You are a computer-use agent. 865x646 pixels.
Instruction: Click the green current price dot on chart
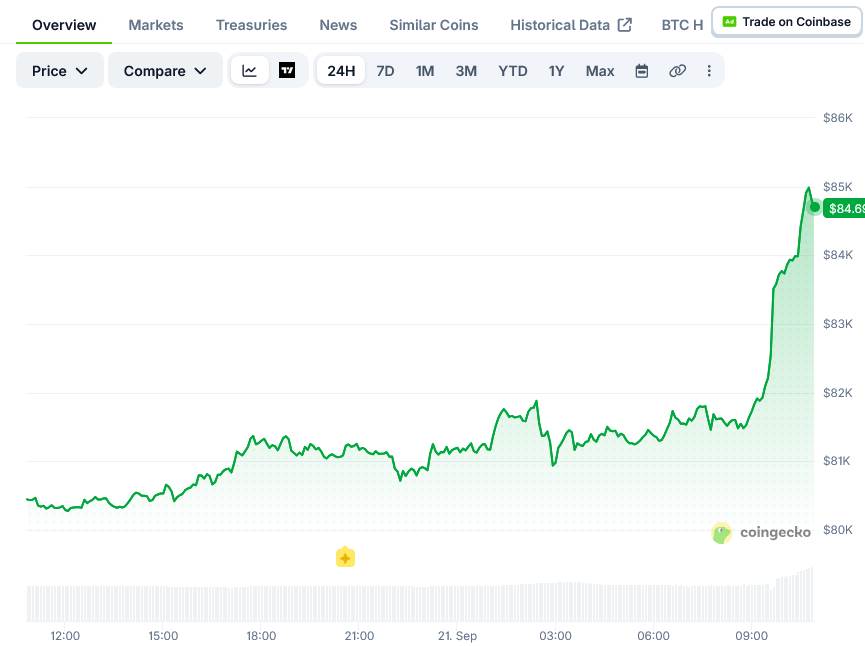pos(814,207)
